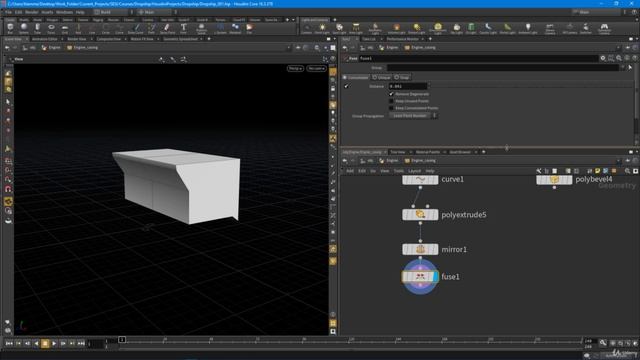The height and width of the screenshot is (360, 640).
Task: Click Engine in viewport path bar
Action: 51,48
